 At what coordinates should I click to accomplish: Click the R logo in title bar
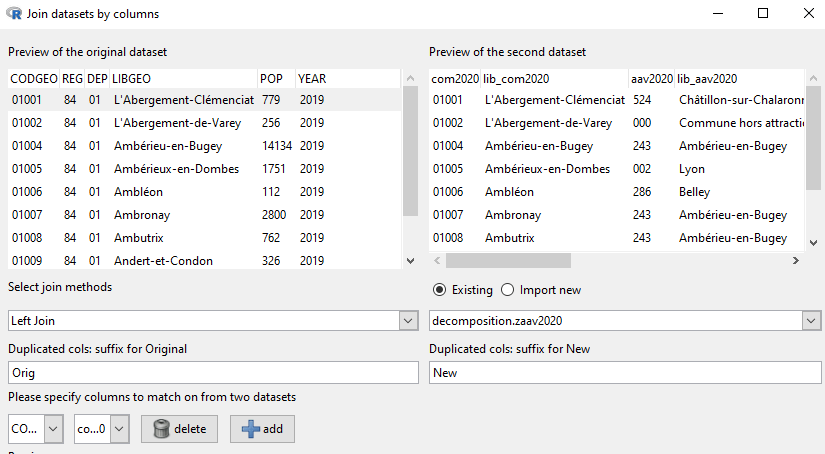(14, 14)
